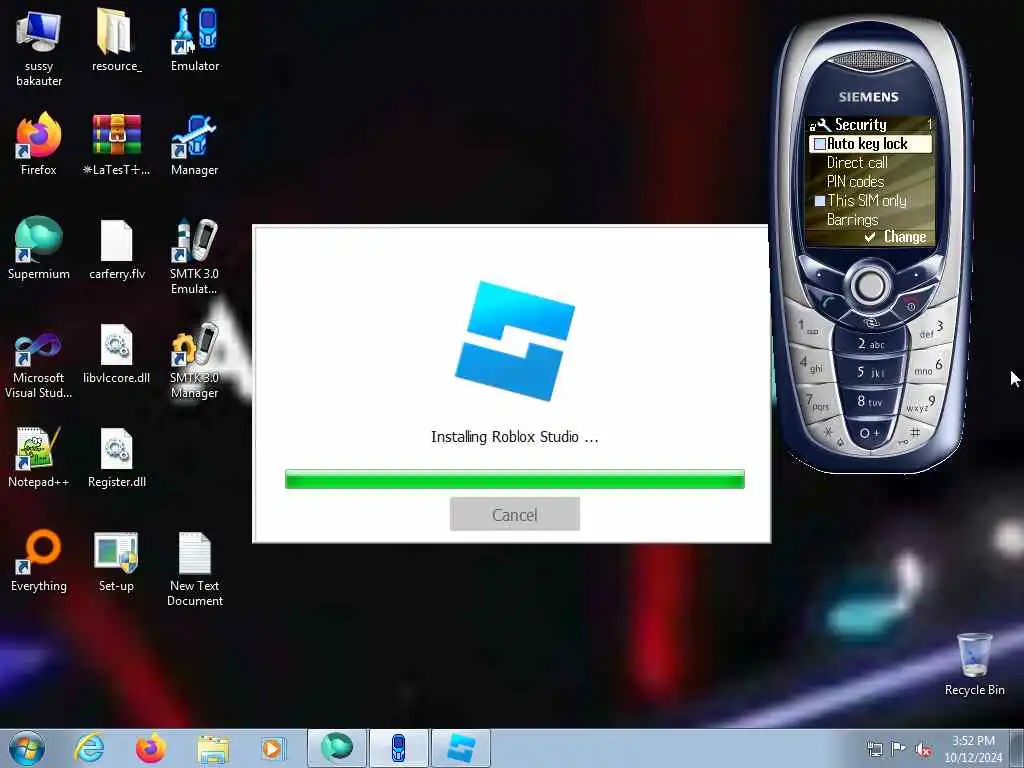
Task: Run the Set-up installer icon
Action: 116,560
